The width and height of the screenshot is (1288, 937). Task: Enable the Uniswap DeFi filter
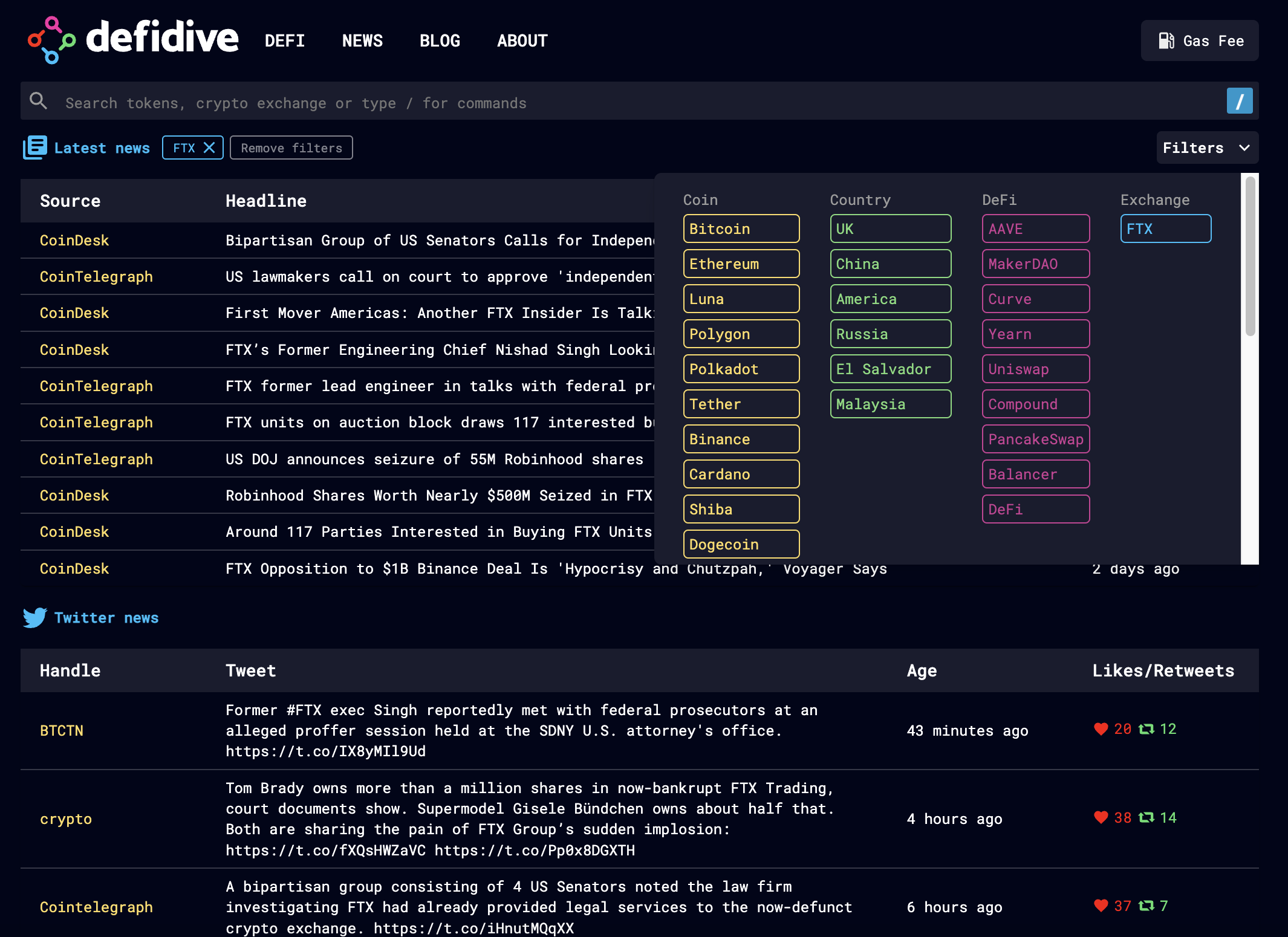(1036, 369)
